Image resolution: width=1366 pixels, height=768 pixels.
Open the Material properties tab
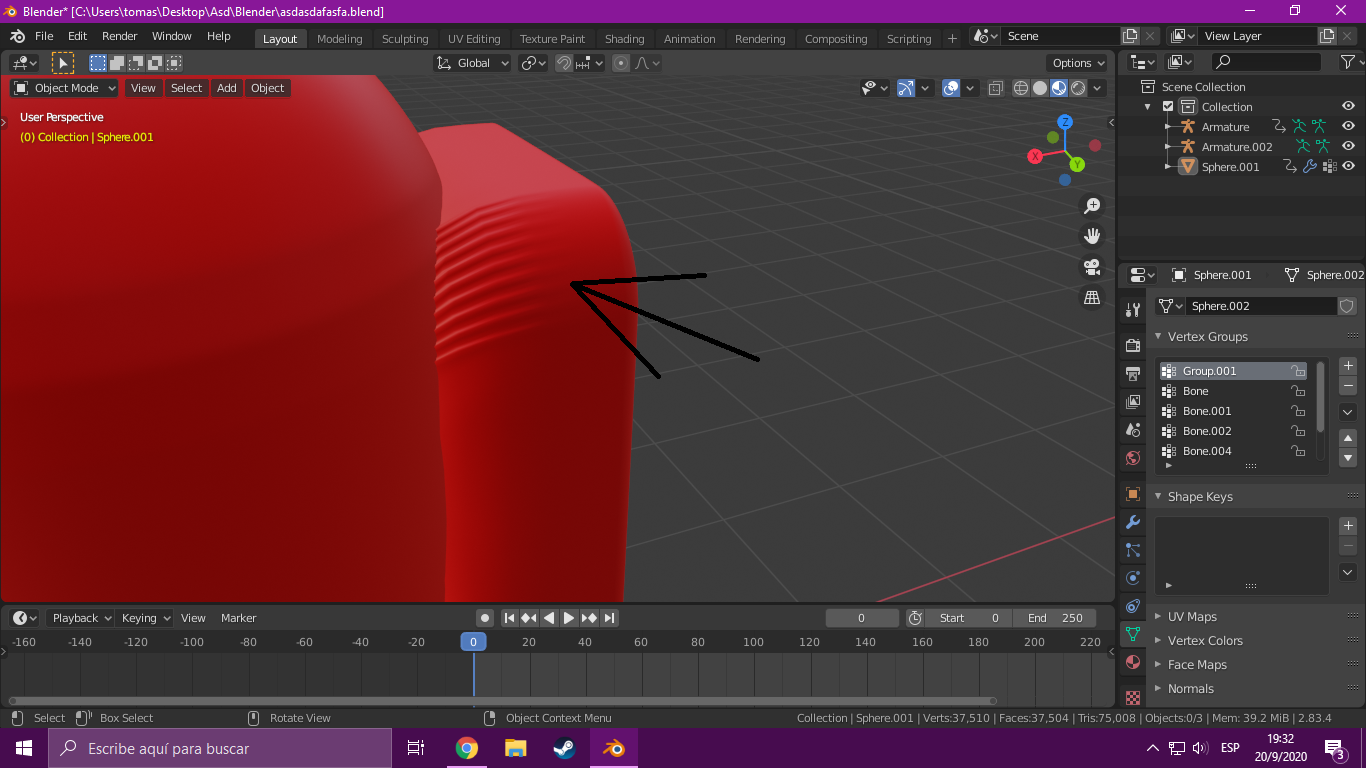point(1133,661)
